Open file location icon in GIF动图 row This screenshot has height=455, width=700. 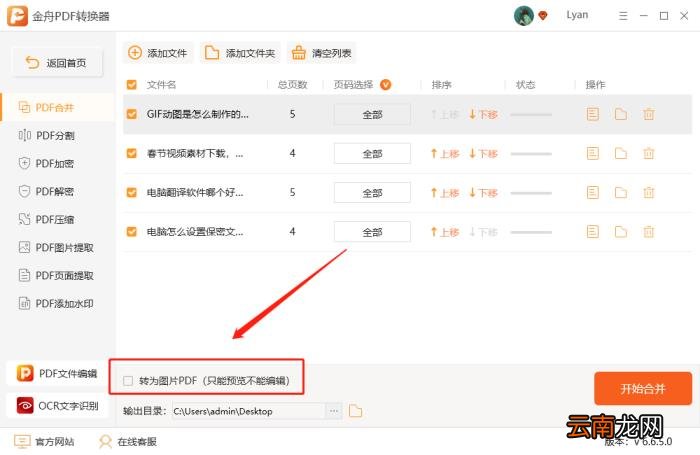[x=621, y=114]
